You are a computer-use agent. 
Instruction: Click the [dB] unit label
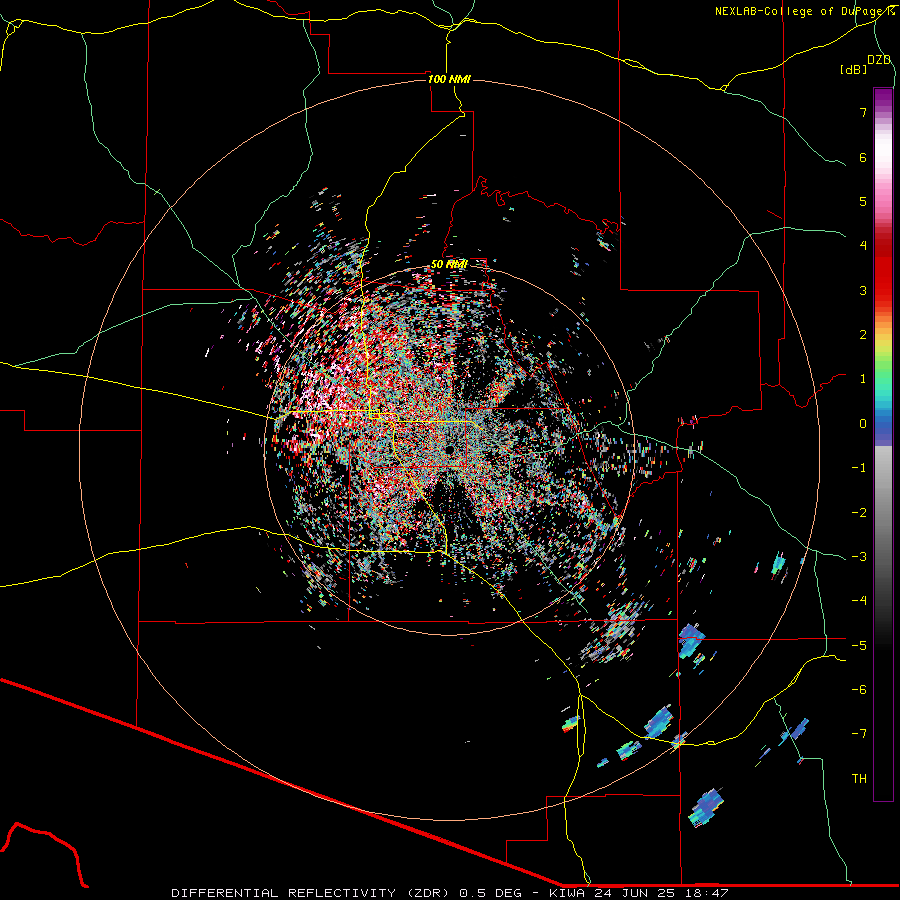click(x=854, y=69)
